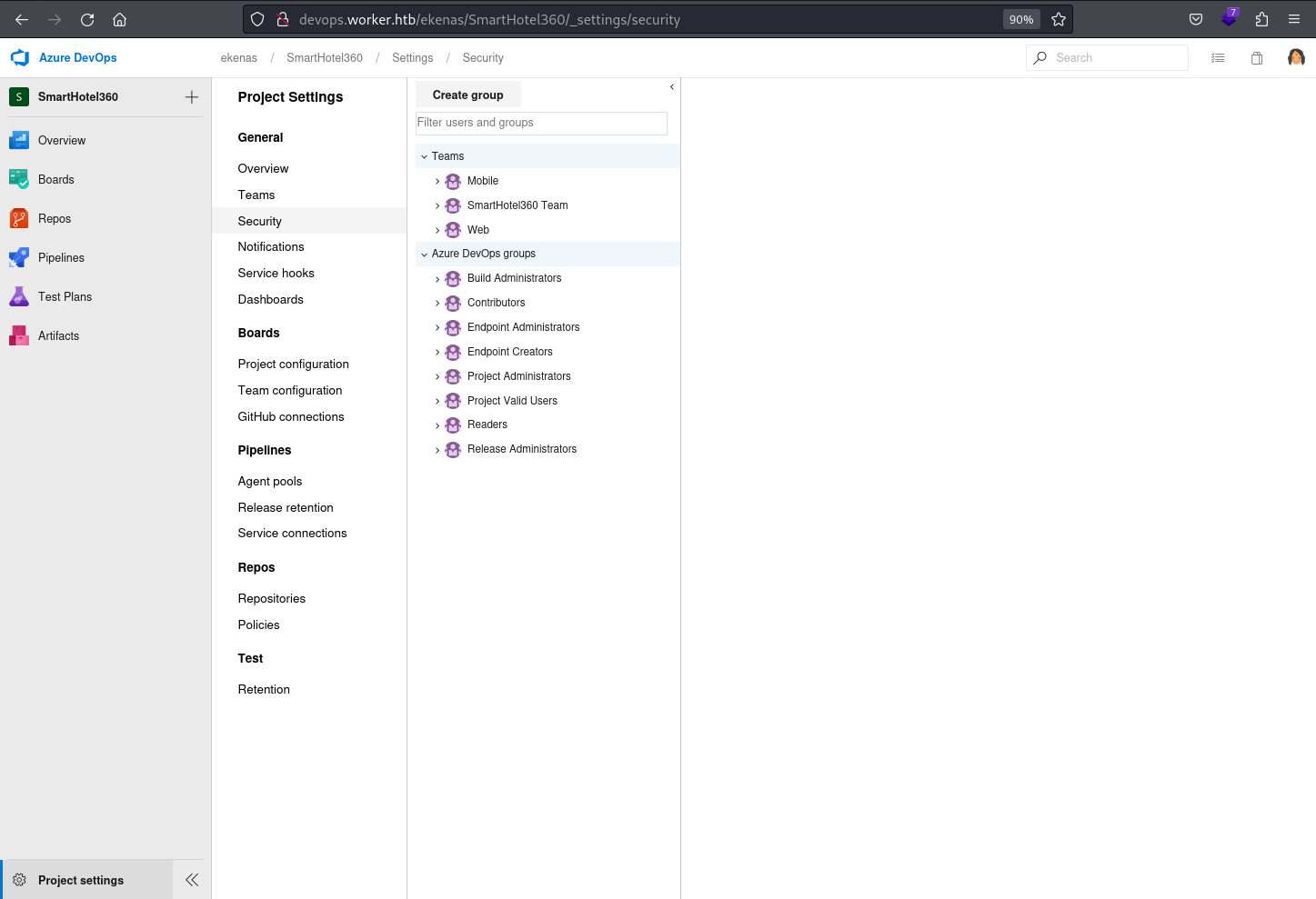Click the Project settings label at bottom
Screen dimensions: 1316x899
[81, 880]
